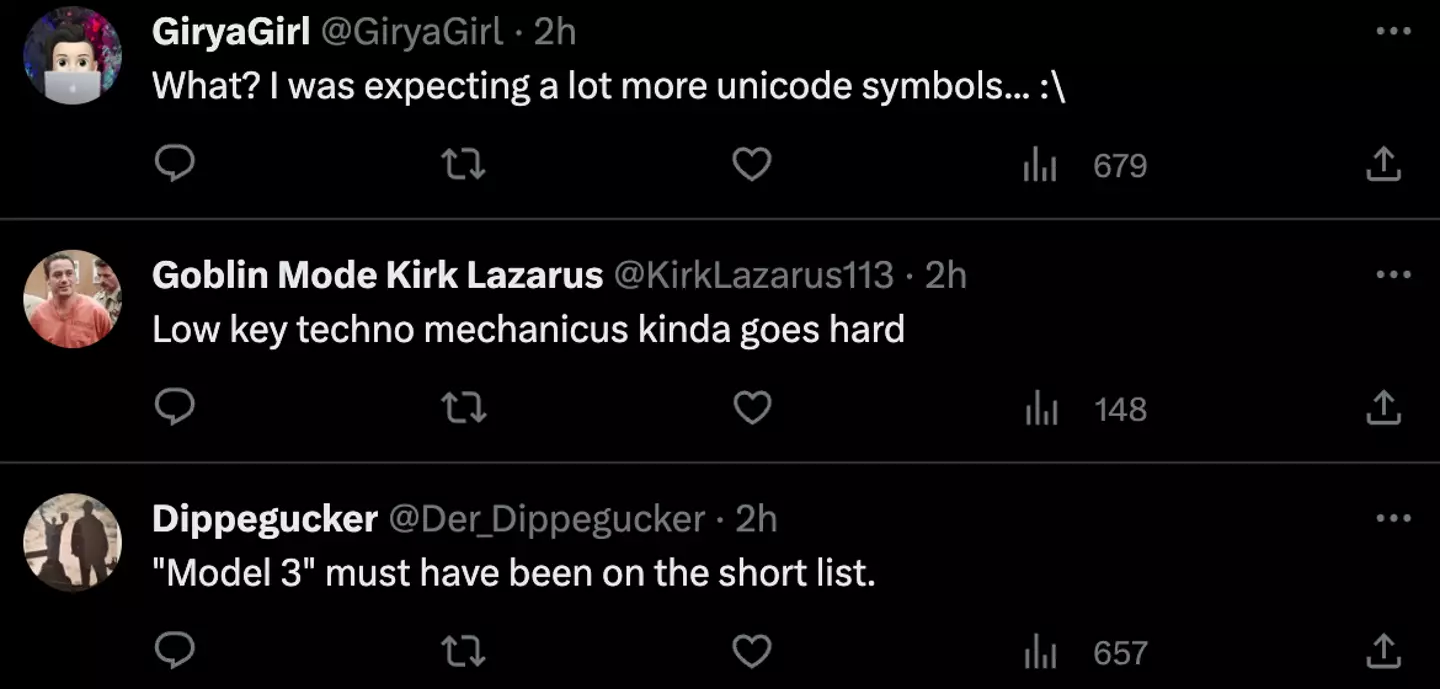This screenshot has height=689, width=1440.
Task: Share Dippegucker's tweet
Action: coord(1384,652)
